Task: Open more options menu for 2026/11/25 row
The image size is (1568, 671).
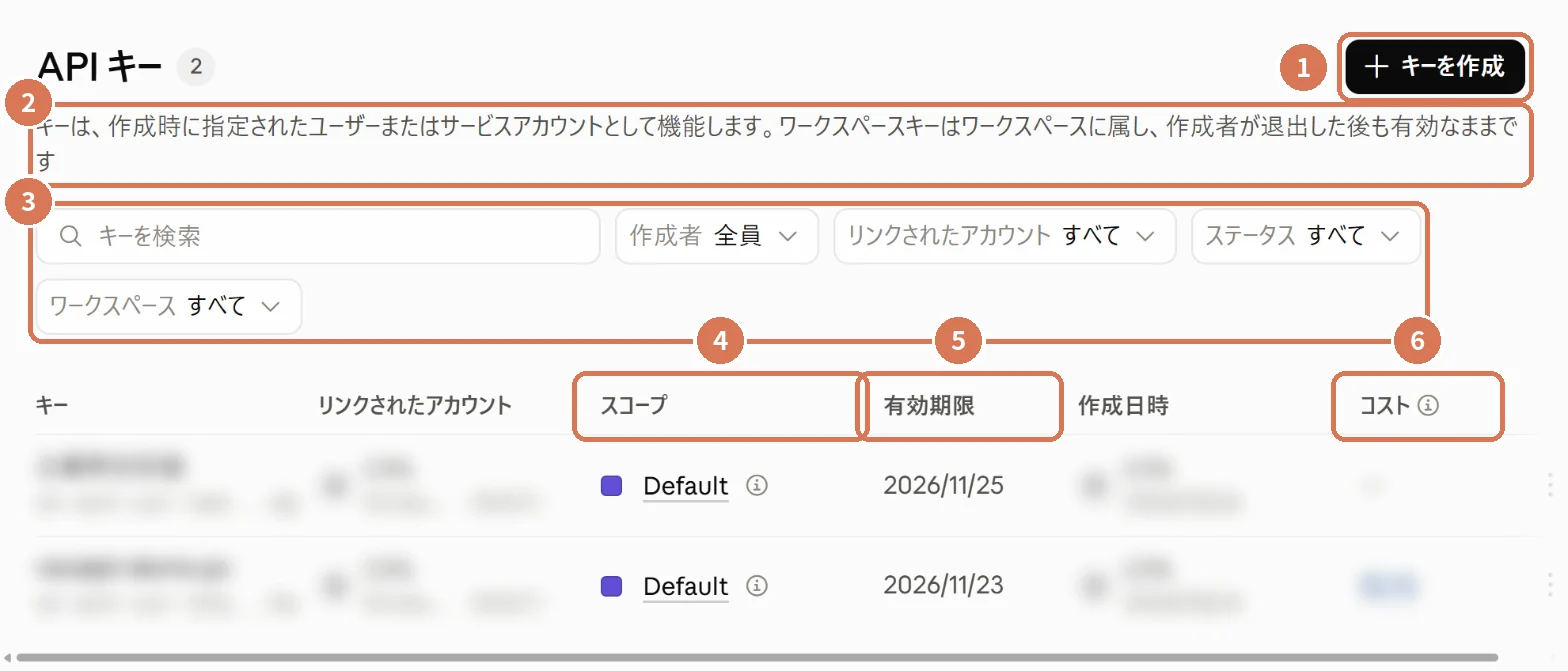Action: click(1550, 486)
